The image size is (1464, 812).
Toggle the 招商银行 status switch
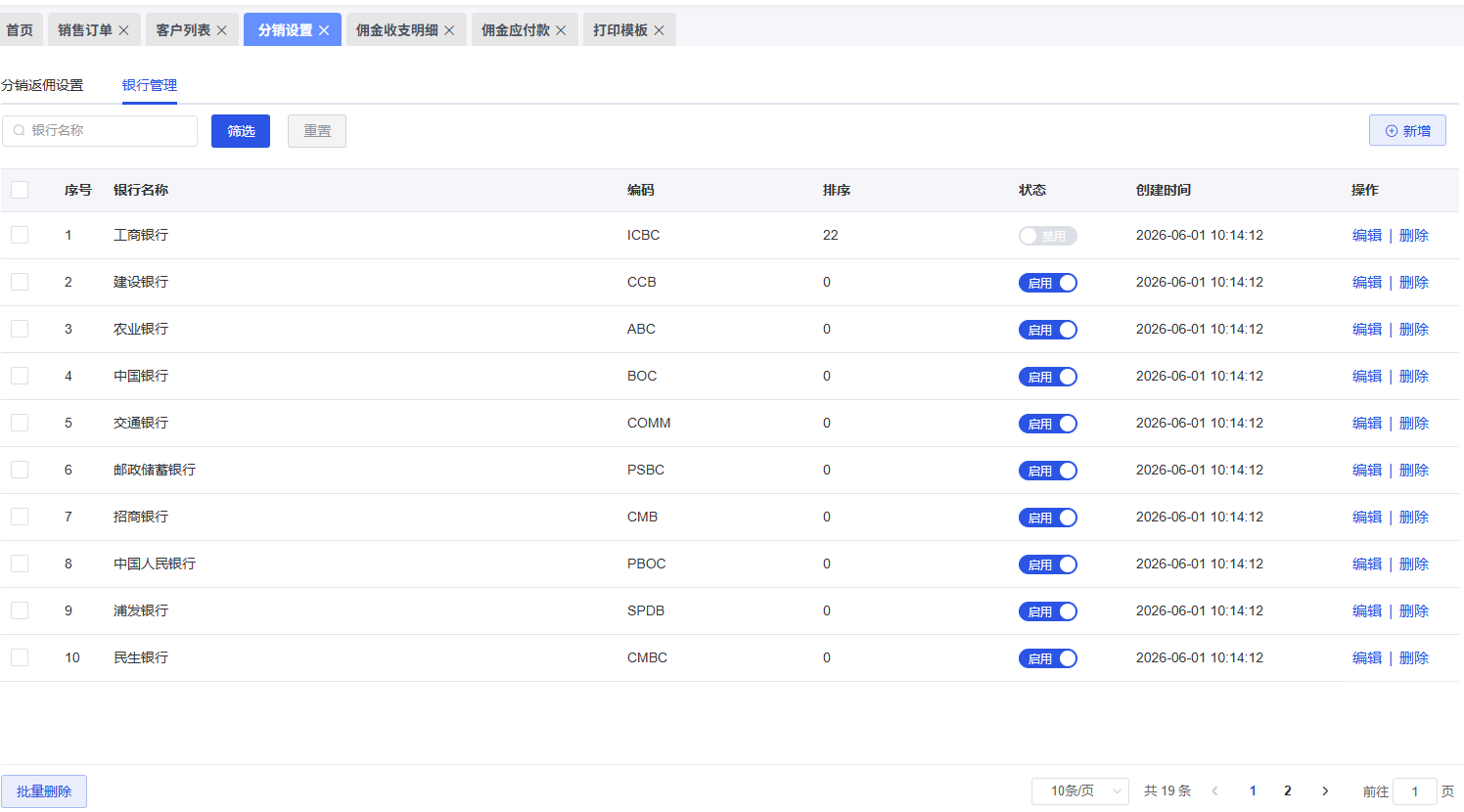1048,518
